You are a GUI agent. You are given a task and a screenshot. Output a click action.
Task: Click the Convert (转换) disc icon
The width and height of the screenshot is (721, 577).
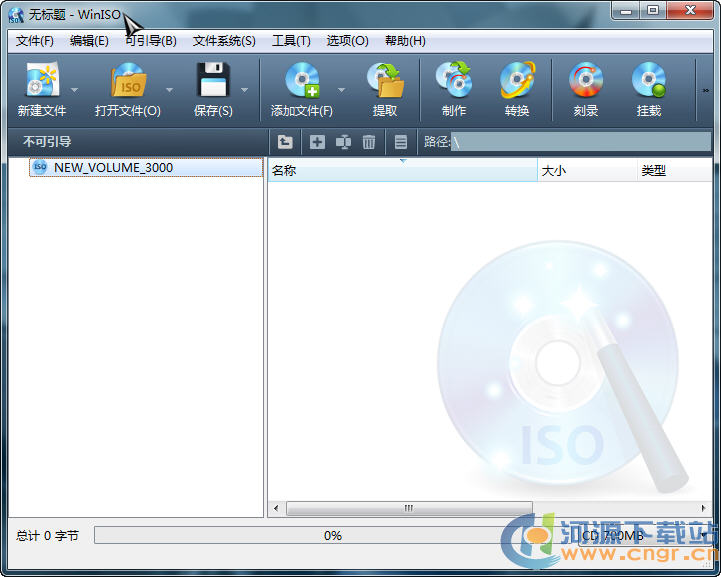[517, 81]
